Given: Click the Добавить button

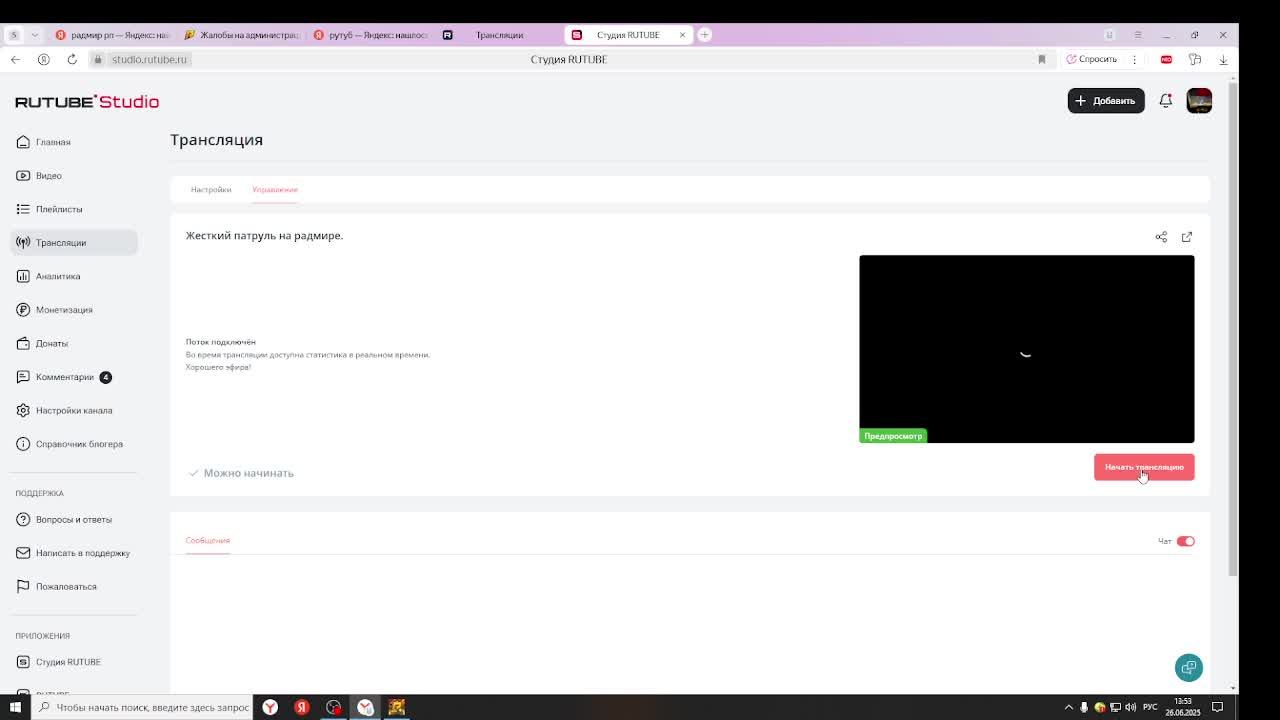Looking at the screenshot, I should point(1106,101).
